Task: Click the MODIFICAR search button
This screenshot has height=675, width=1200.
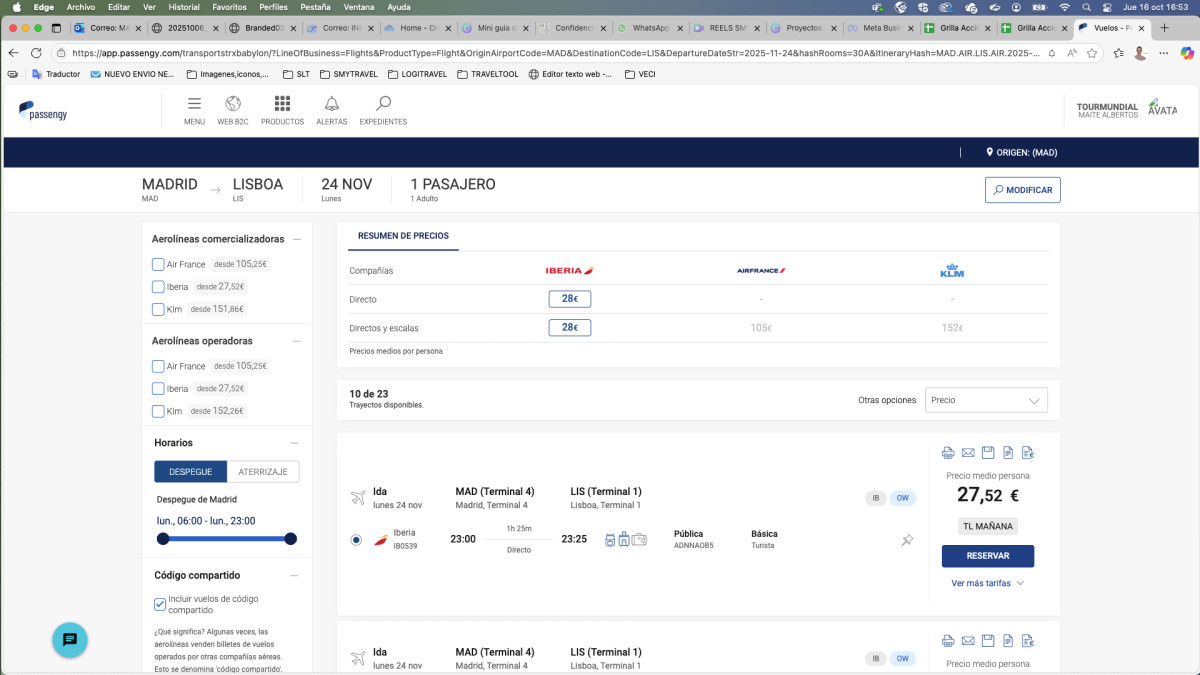Action: [x=1022, y=190]
